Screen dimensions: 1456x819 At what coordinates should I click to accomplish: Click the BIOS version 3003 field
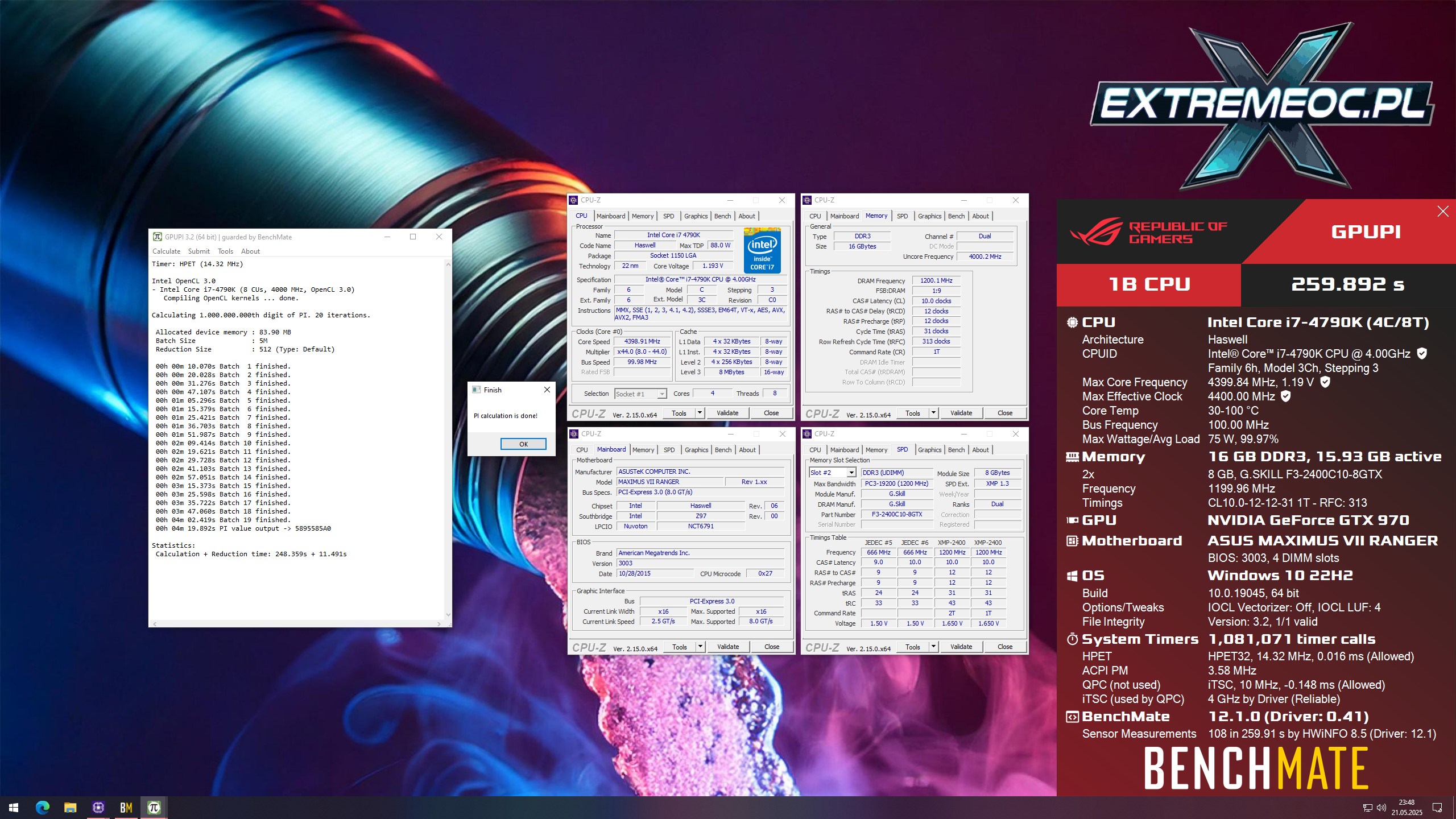coord(701,563)
